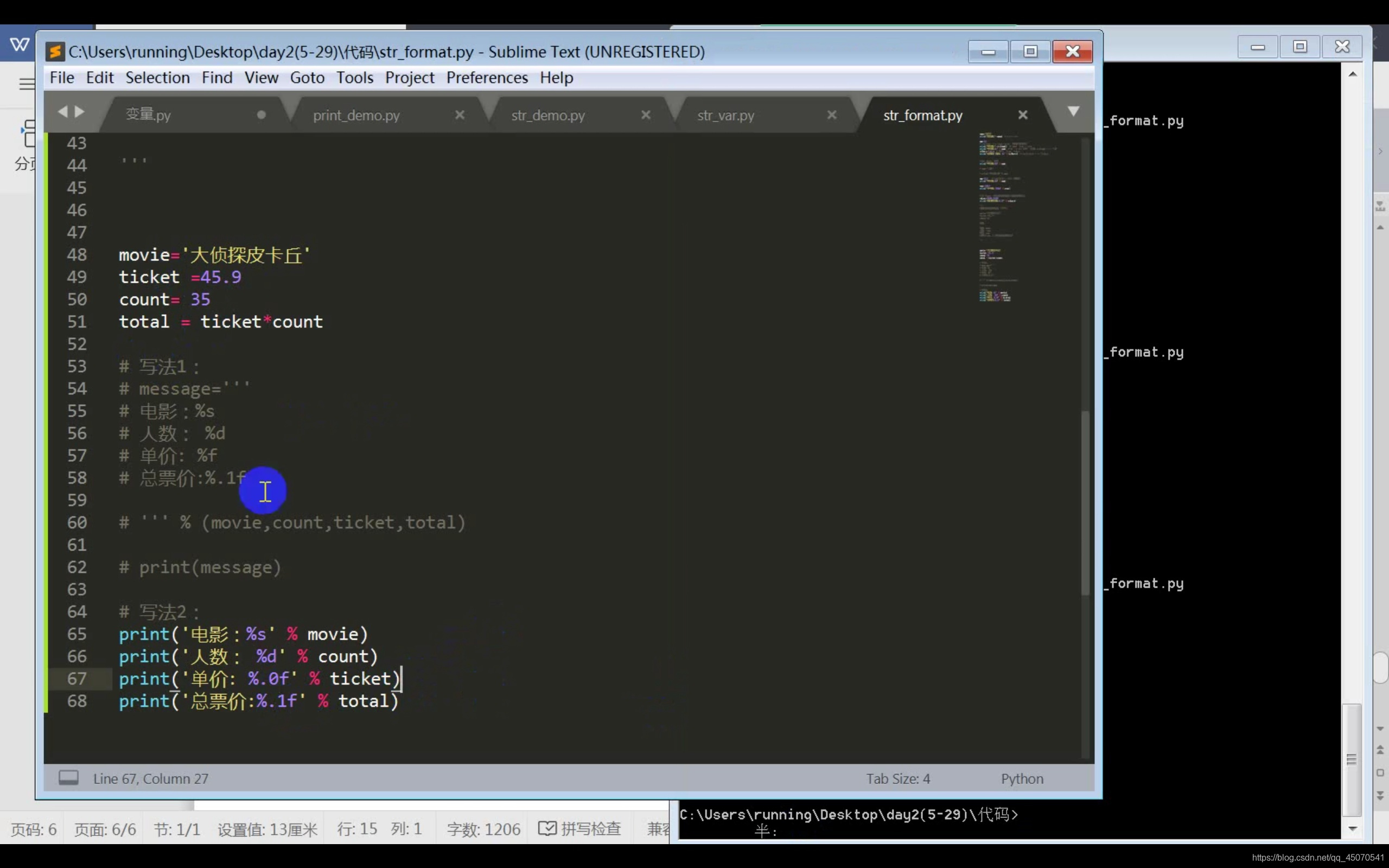The width and height of the screenshot is (1389, 868).
Task: Click the unsaved dot on 变量.py tab
Action: (261, 115)
